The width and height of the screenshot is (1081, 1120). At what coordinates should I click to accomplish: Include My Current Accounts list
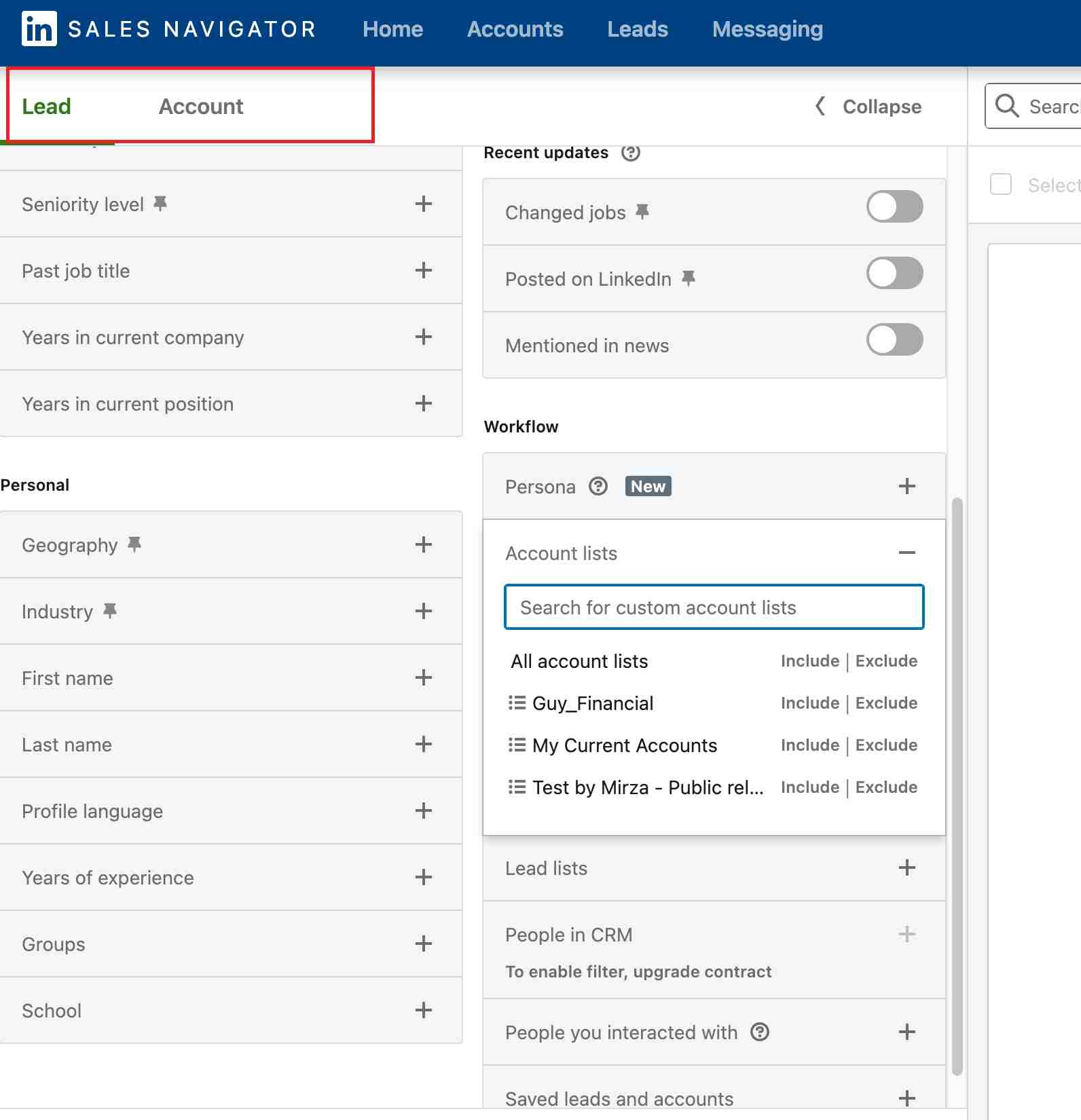pyautogui.click(x=810, y=745)
